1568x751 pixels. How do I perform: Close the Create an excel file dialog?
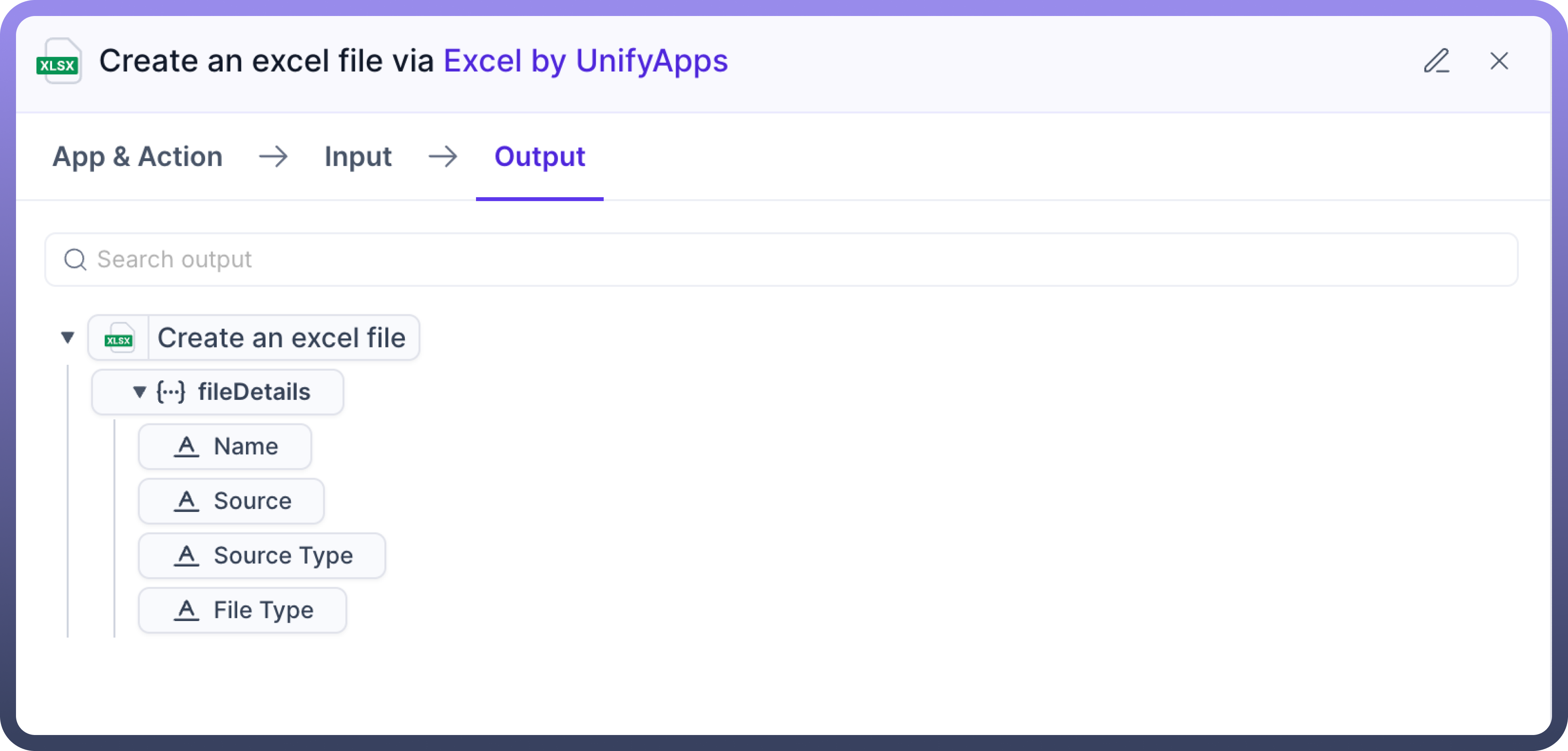tap(1499, 61)
